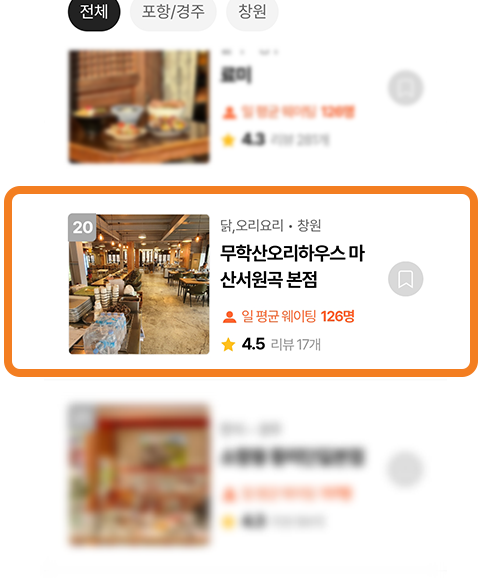Click the star icon beside 4.3 rating
The height and width of the screenshot is (578, 483).
tap(228, 140)
